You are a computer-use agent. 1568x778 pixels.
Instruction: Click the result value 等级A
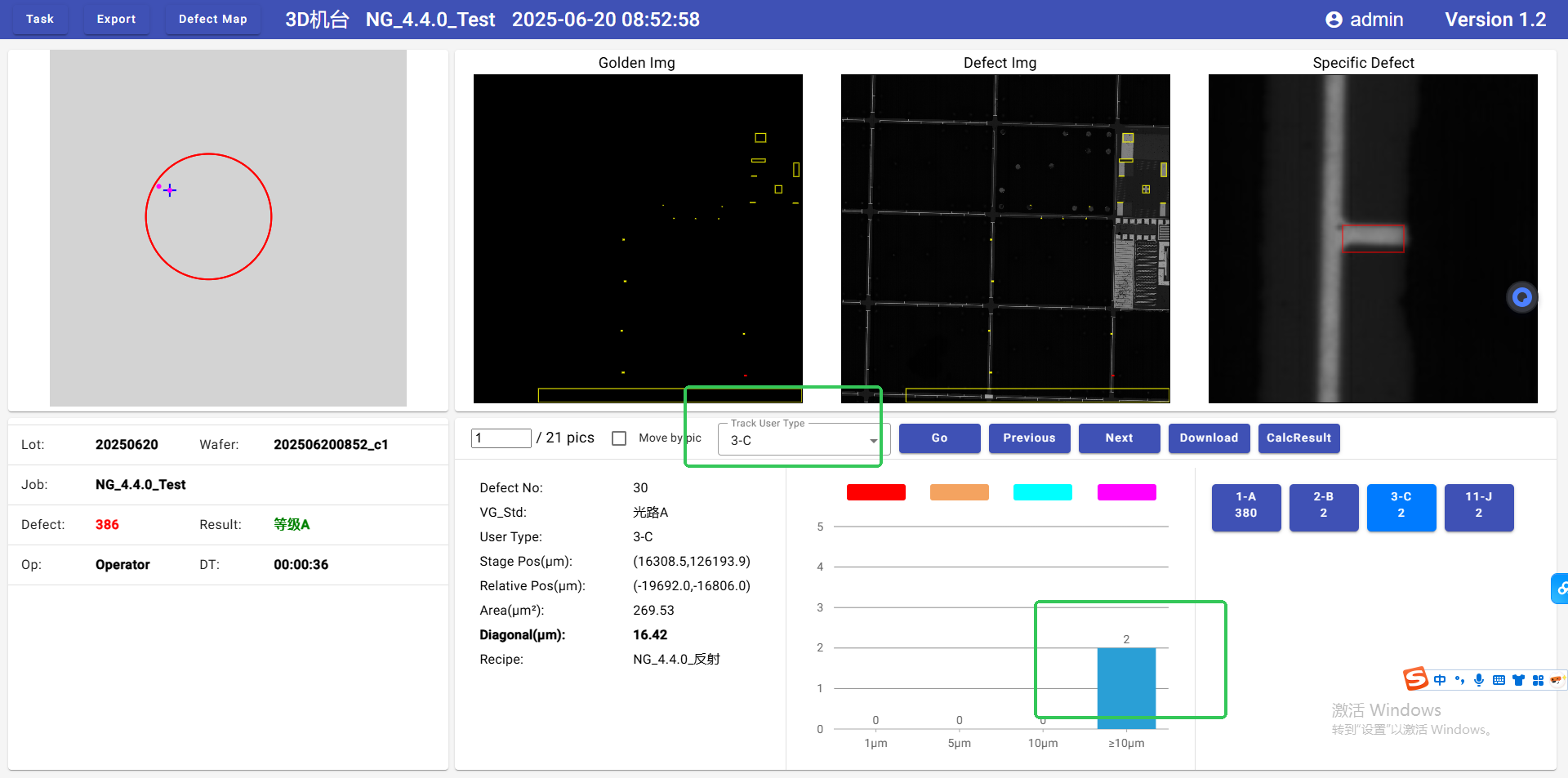[292, 524]
